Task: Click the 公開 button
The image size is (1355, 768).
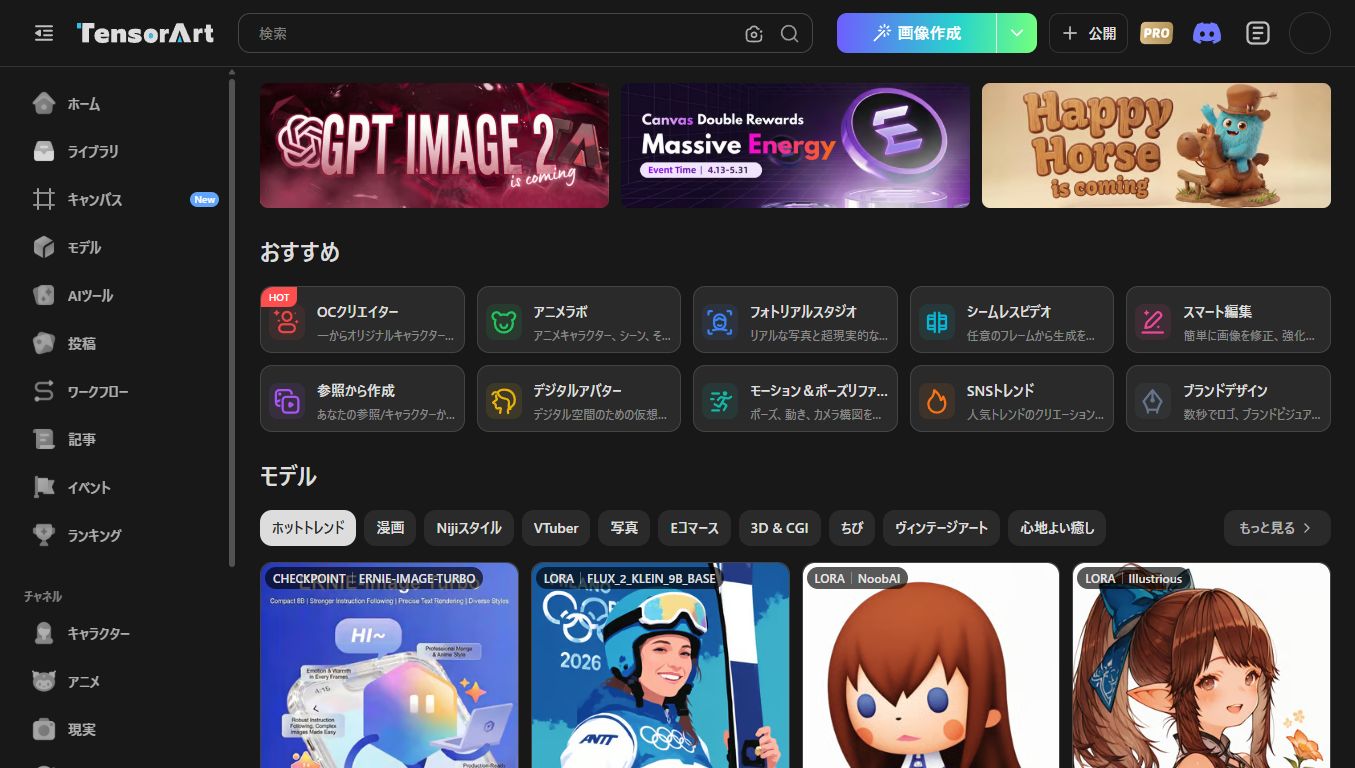Action: pos(1088,33)
